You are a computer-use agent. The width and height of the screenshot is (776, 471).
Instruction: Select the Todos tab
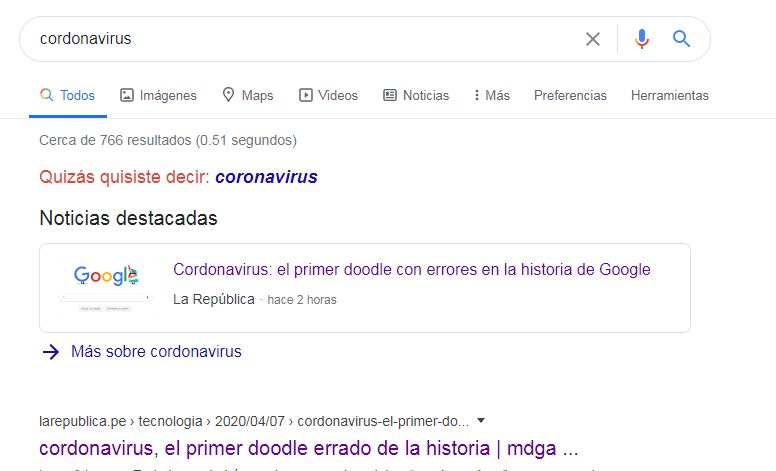click(68, 95)
